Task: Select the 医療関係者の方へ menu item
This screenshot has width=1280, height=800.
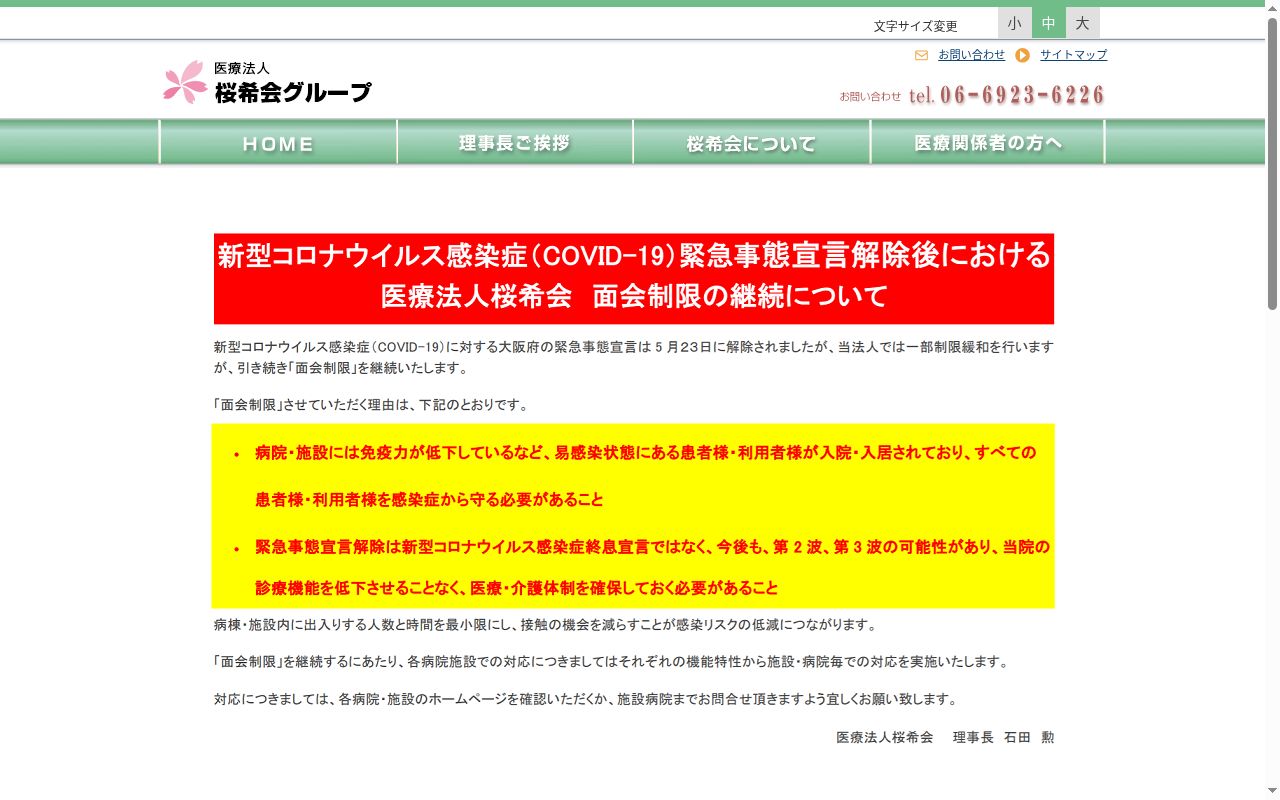Action: tap(988, 143)
